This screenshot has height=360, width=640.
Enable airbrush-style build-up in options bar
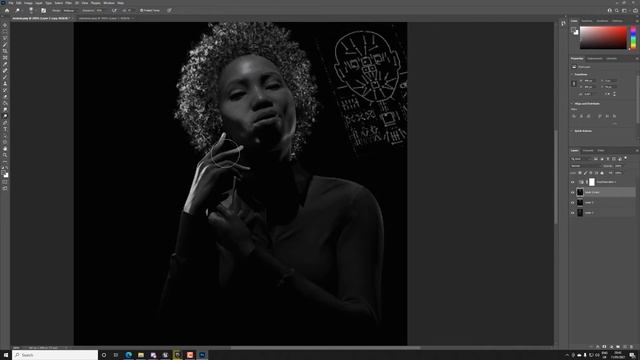click(115, 11)
